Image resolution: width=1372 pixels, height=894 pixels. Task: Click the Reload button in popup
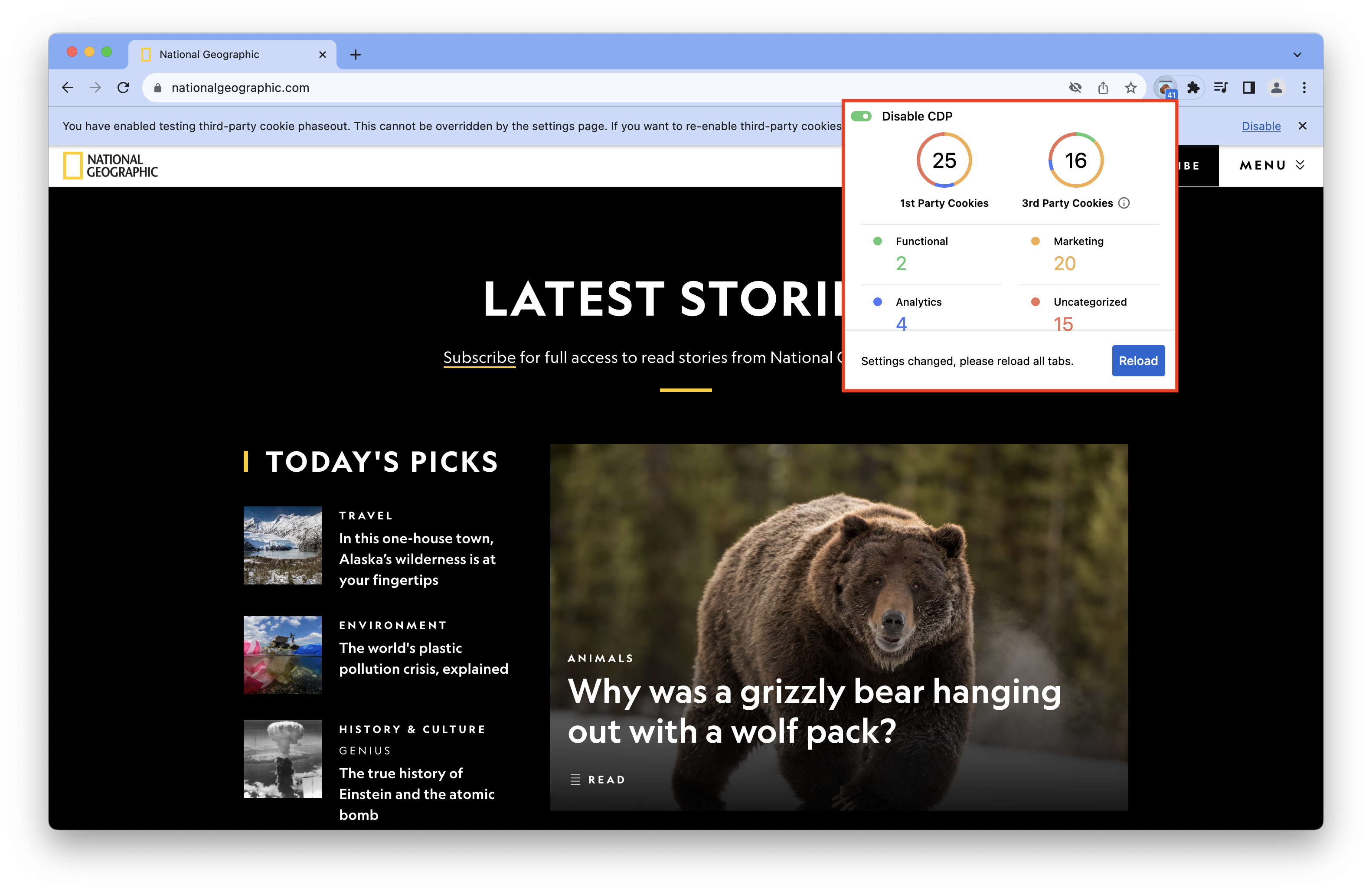(1138, 361)
